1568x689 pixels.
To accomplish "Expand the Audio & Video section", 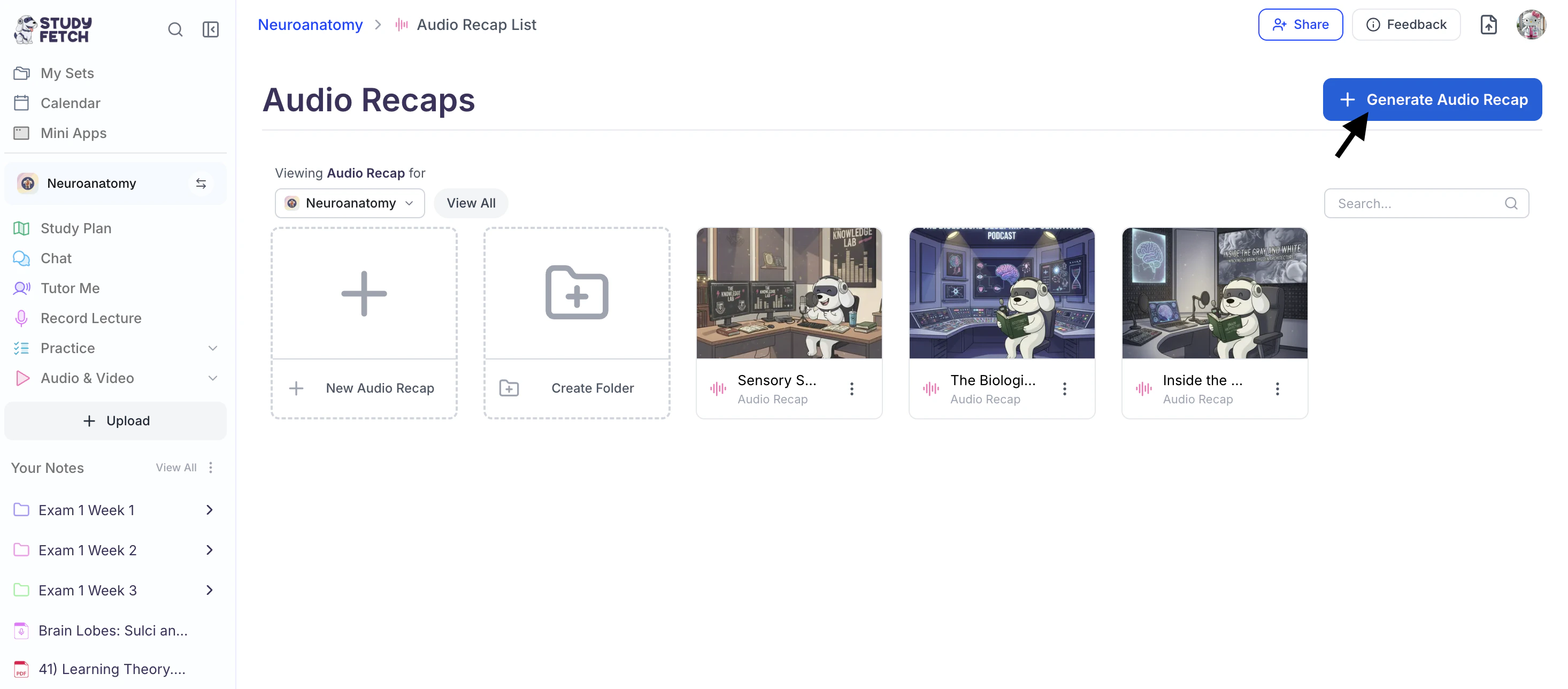I will point(212,378).
